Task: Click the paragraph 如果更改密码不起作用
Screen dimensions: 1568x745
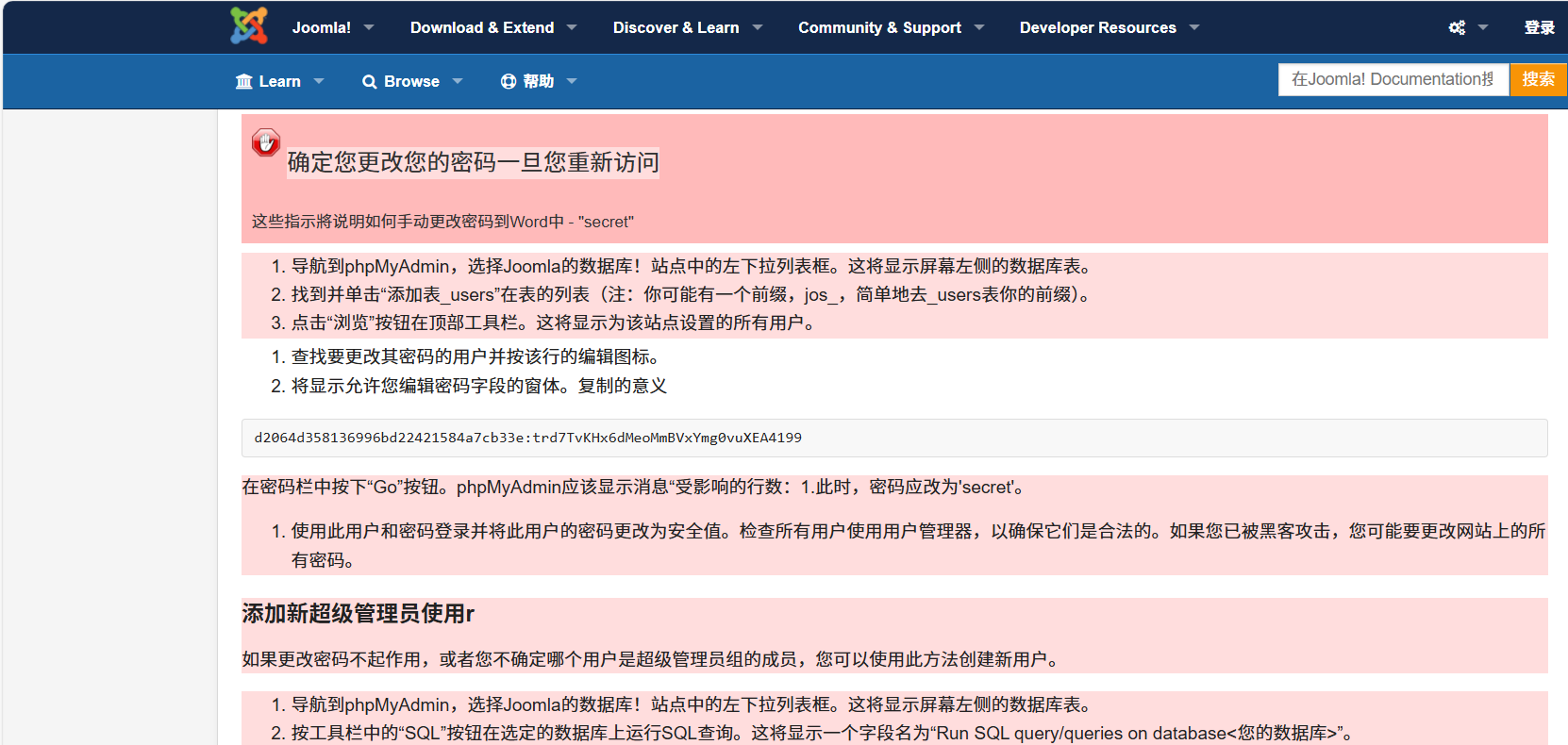Action: (653, 659)
